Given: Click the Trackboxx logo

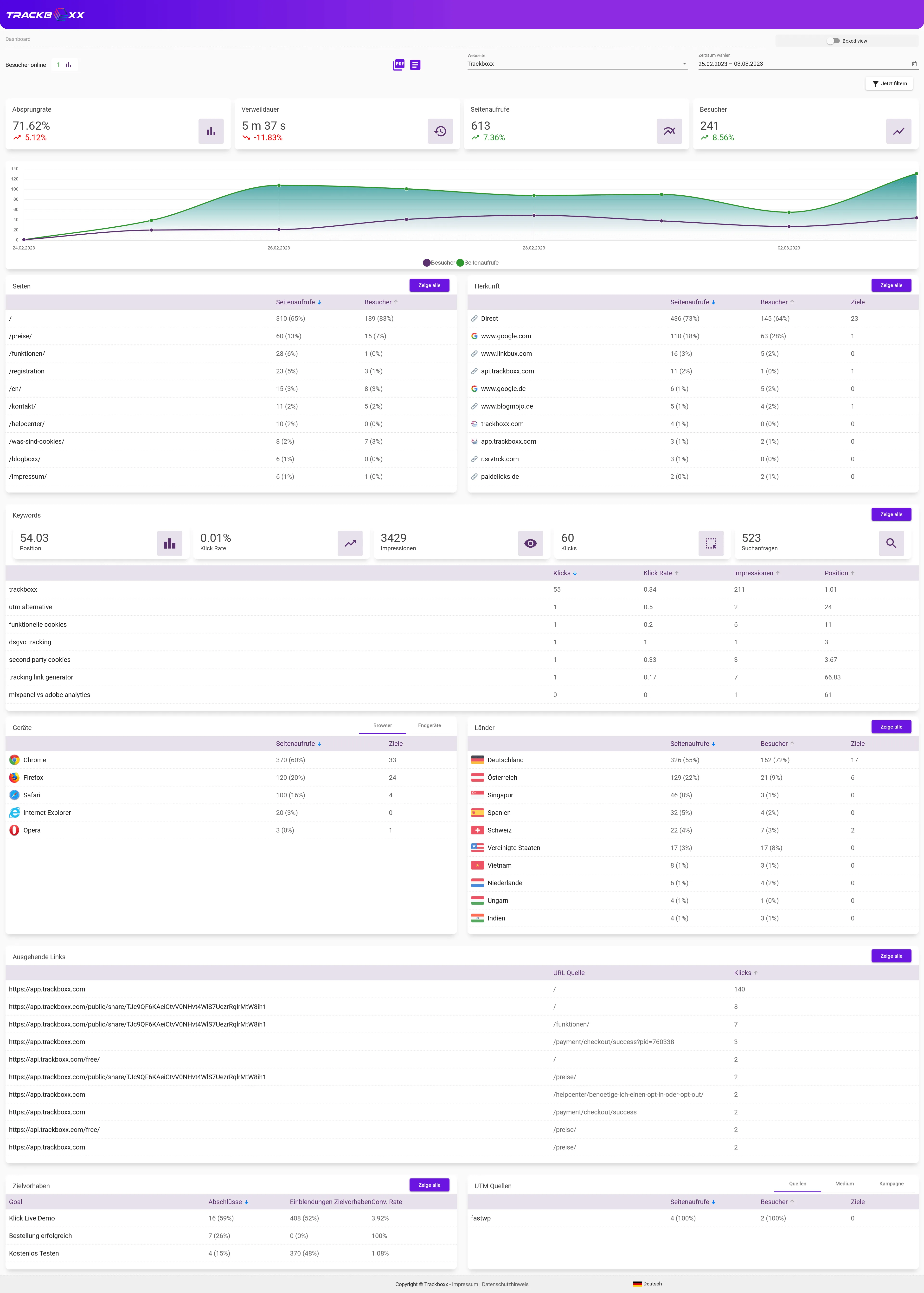Looking at the screenshot, I should click(x=45, y=15).
